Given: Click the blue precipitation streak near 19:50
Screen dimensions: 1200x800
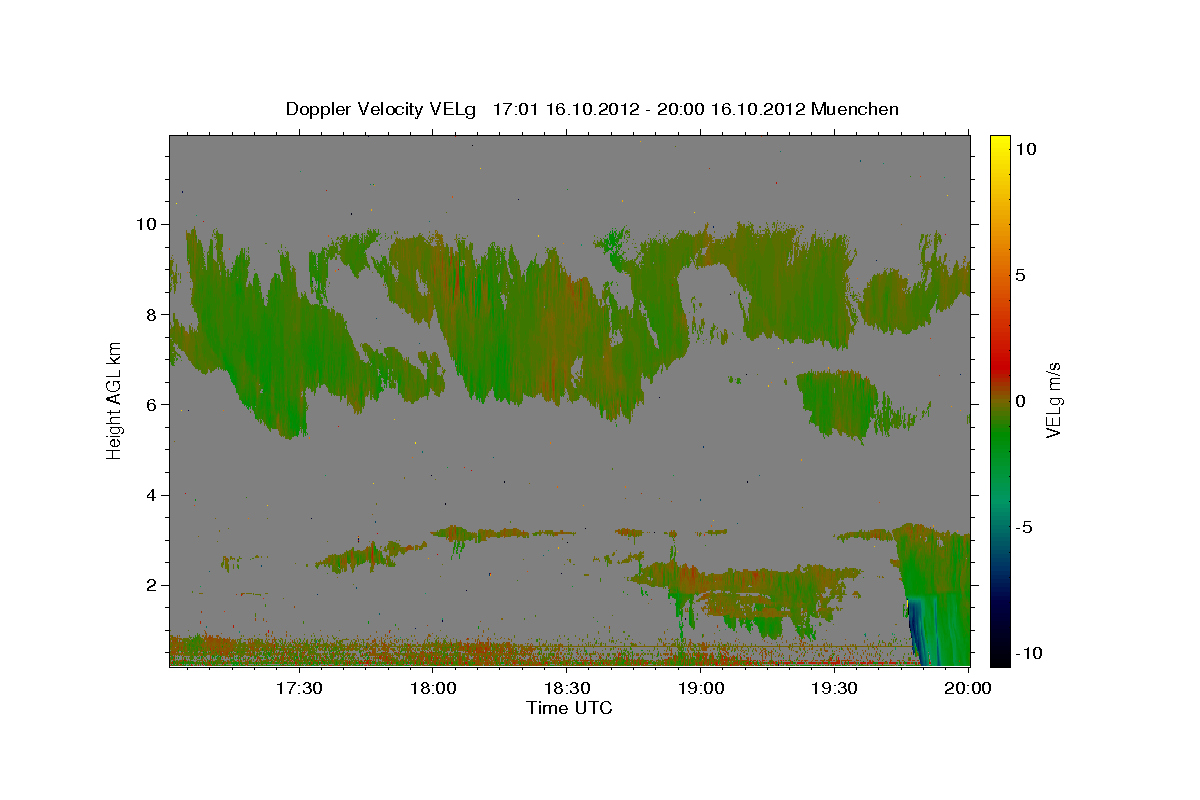Looking at the screenshot, I should 918,632.
